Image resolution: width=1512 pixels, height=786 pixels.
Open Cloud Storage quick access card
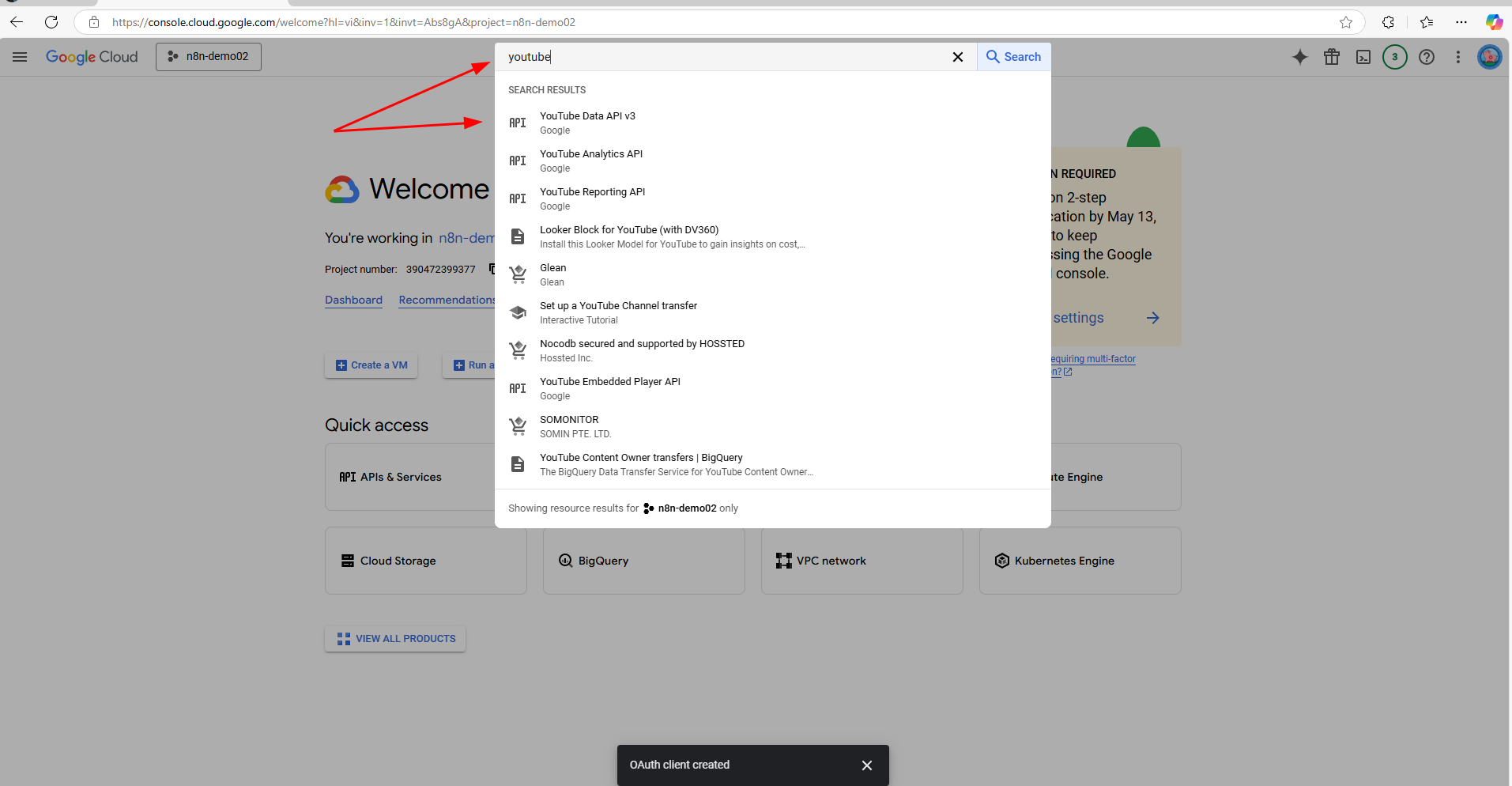point(426,561)
